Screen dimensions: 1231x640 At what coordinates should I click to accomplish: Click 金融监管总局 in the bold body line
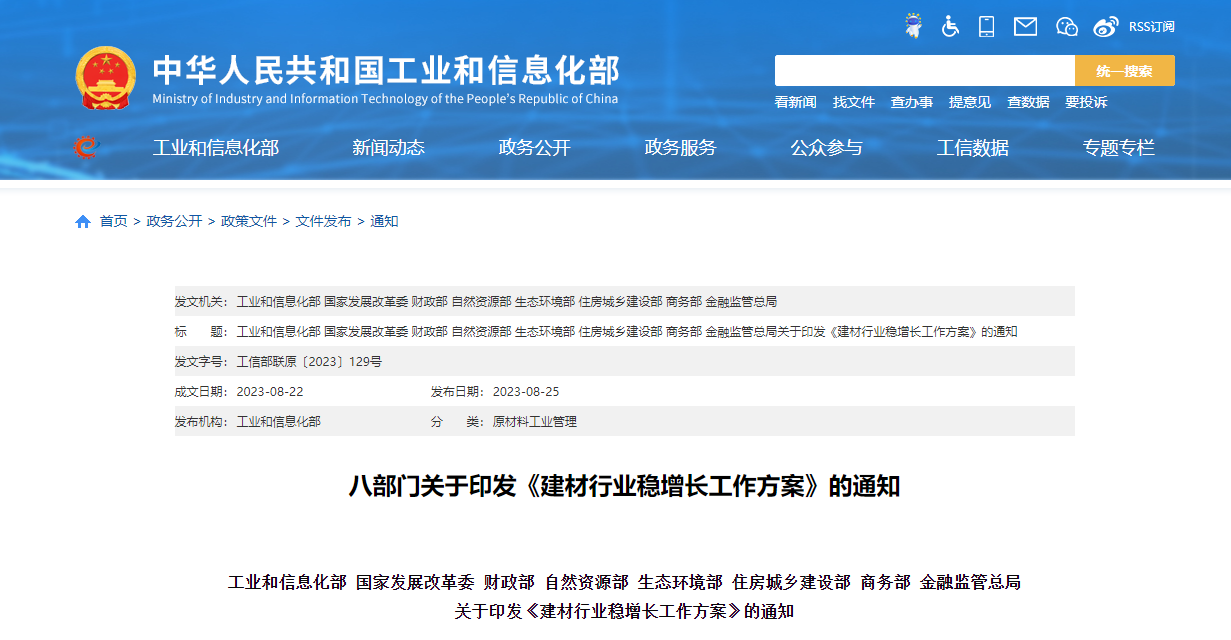[970, 582]
